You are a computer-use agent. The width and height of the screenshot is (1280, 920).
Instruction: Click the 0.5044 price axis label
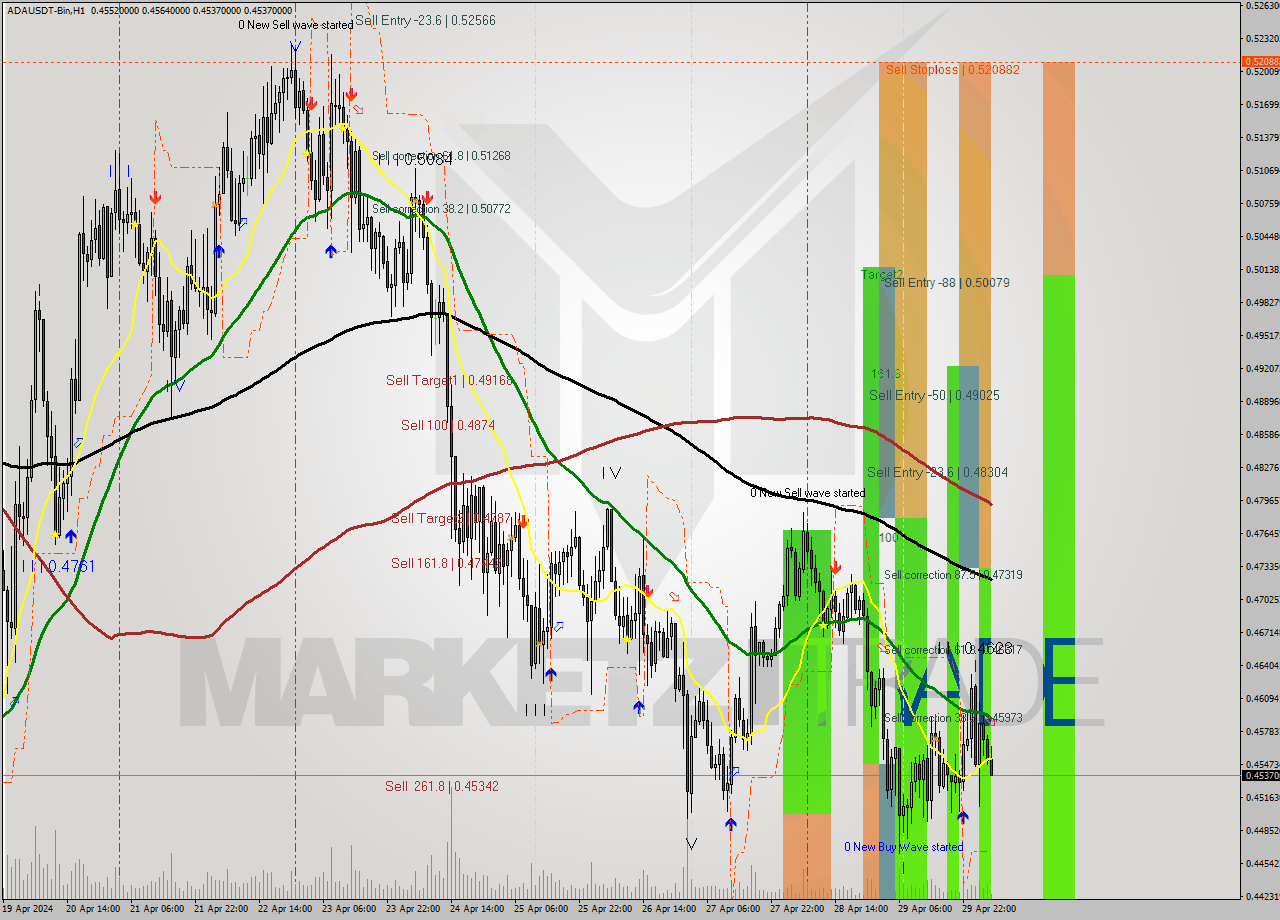point(1263,236)
